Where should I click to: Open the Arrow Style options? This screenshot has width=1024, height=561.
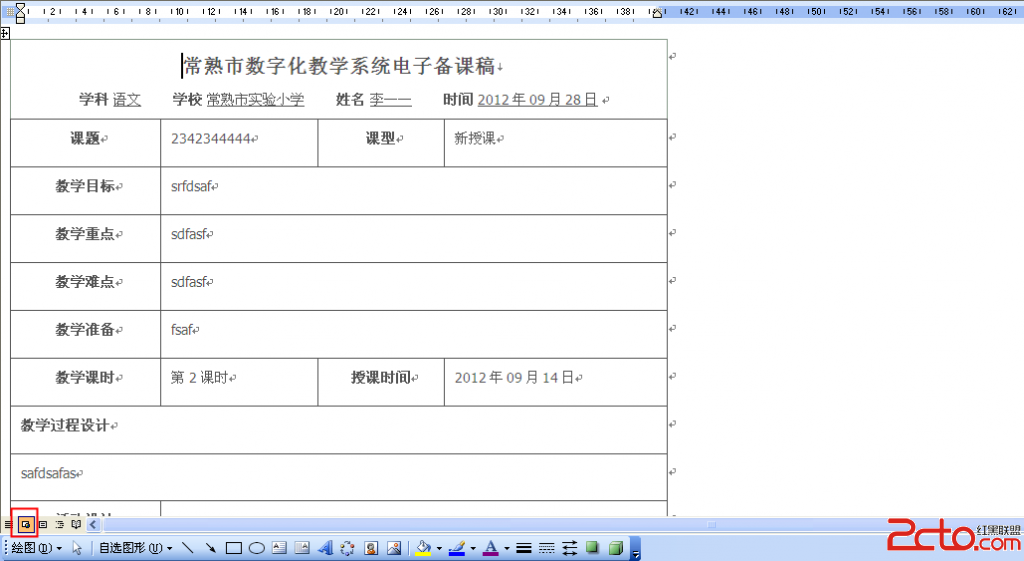tap(569, 548)
